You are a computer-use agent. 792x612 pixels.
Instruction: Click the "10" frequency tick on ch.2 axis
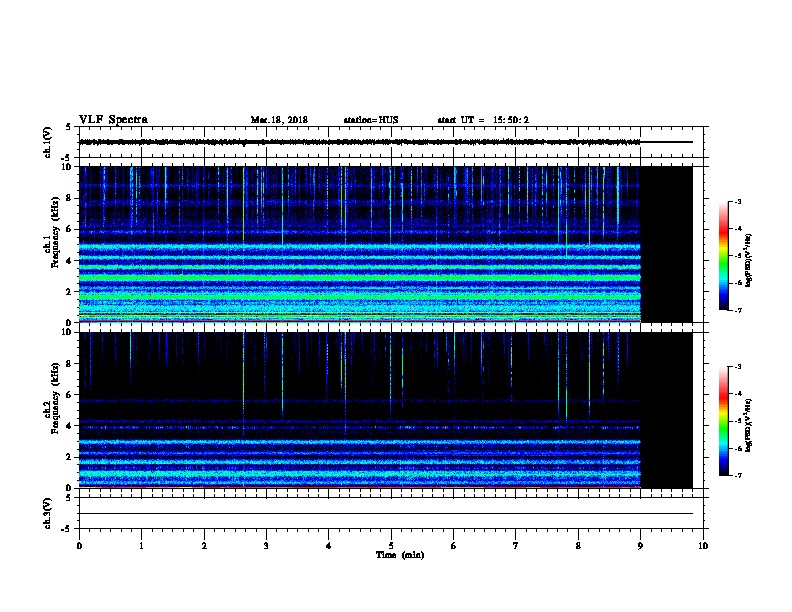click(67, 332)
